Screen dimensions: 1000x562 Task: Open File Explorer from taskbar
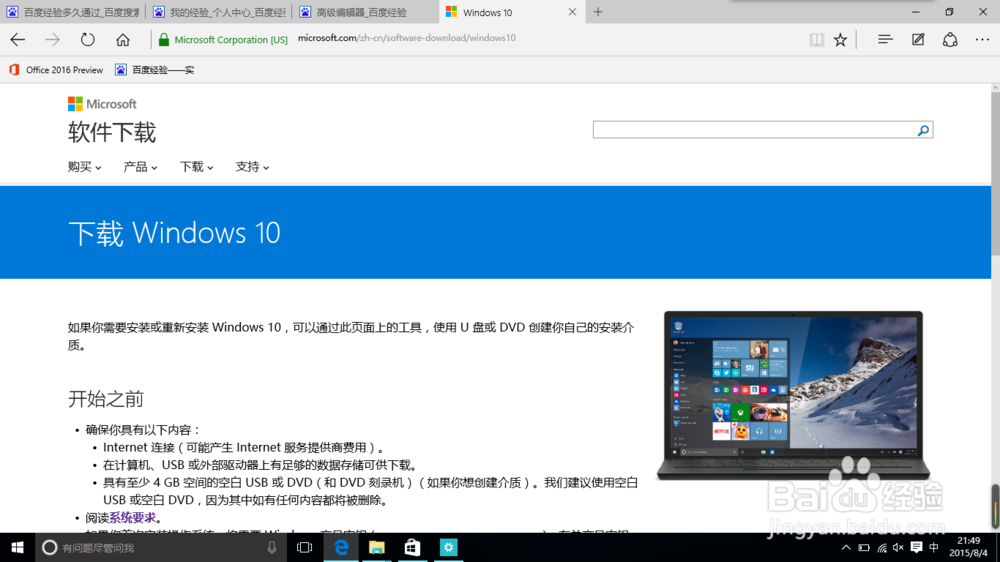377,547
